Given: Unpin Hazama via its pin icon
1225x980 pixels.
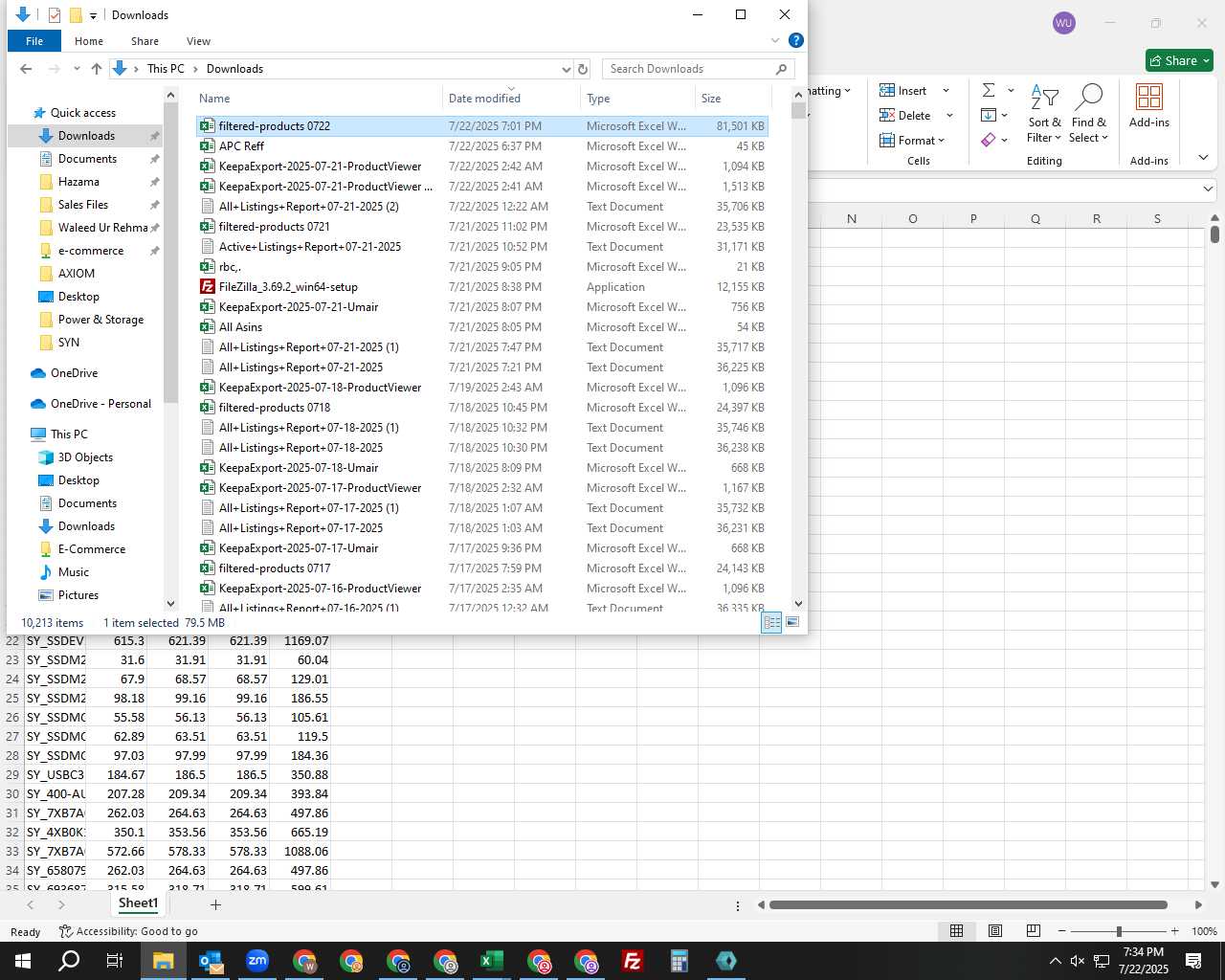Looking at the screenshot, I should pos(154,182).
